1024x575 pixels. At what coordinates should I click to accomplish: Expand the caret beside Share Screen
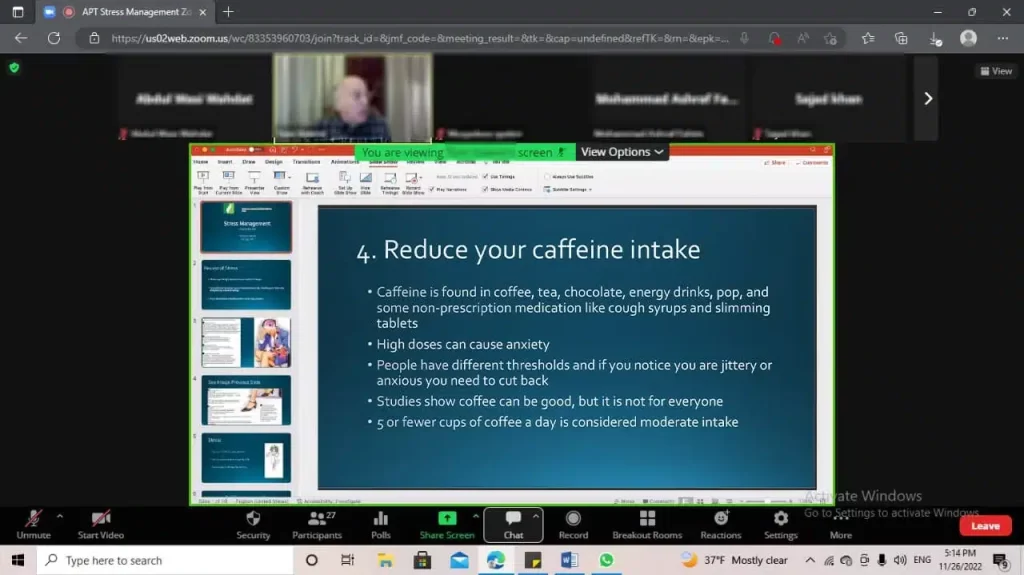click(x=475, y=516)
